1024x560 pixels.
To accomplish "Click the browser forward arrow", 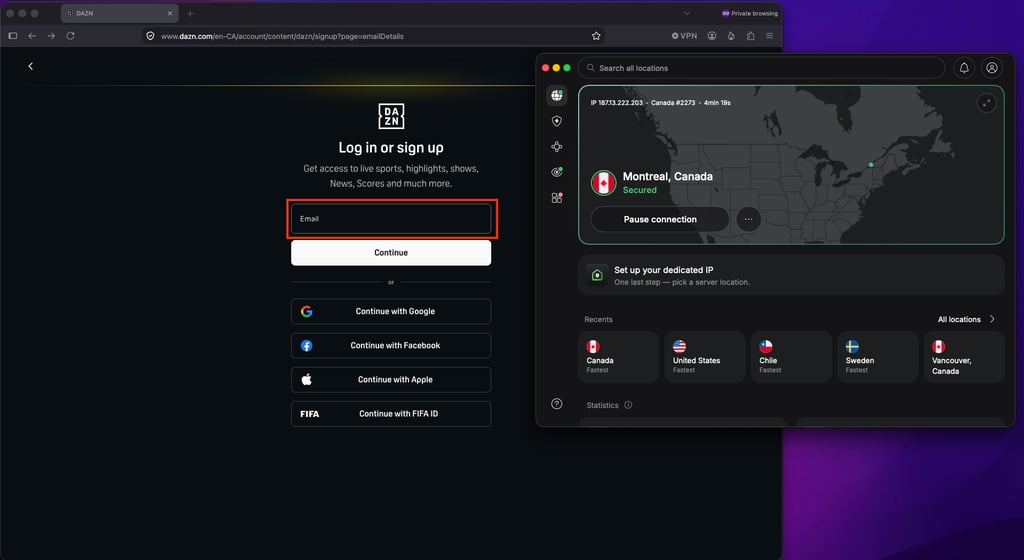I will click(x=51, y=36).
